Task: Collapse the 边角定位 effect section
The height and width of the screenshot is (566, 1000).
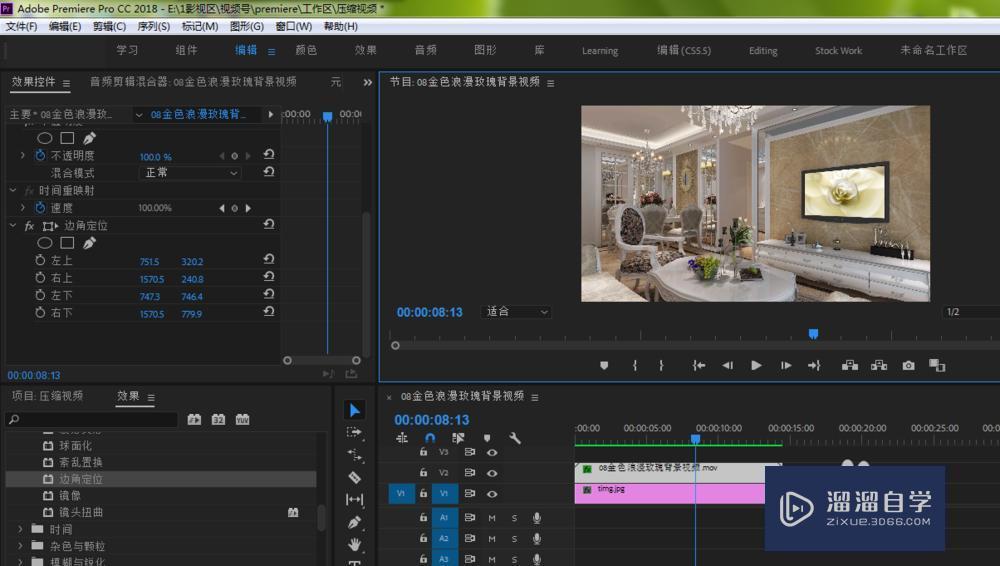Action: tap(13, 225)
